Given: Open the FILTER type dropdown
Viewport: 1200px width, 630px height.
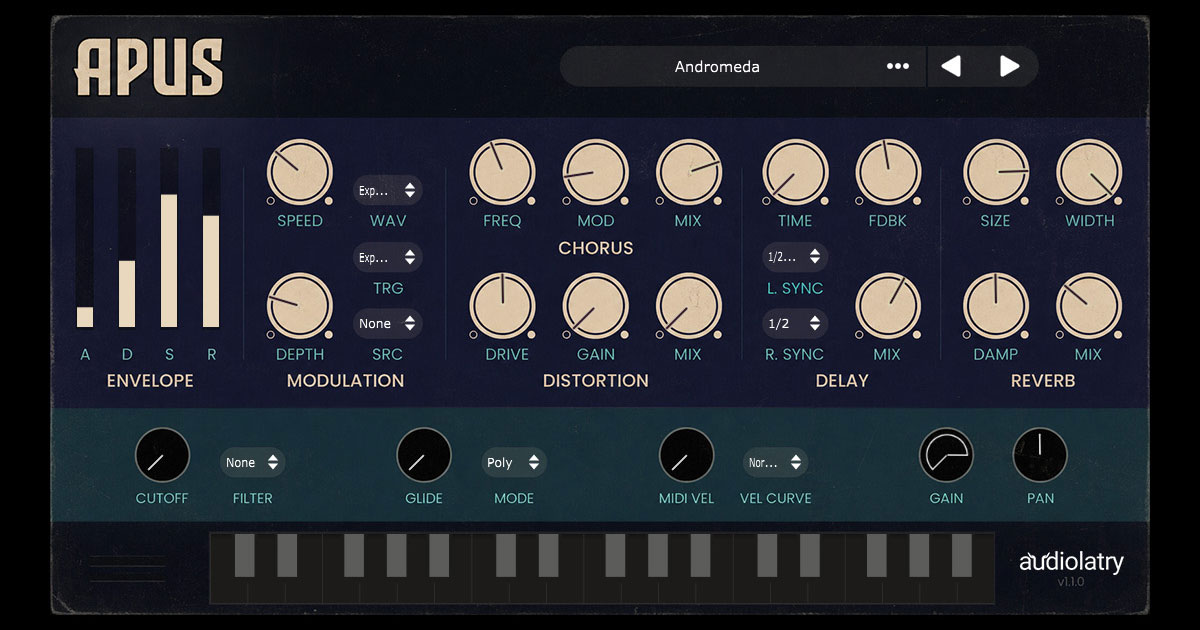Looking at the screenshot, I should [x=252, y=463].
